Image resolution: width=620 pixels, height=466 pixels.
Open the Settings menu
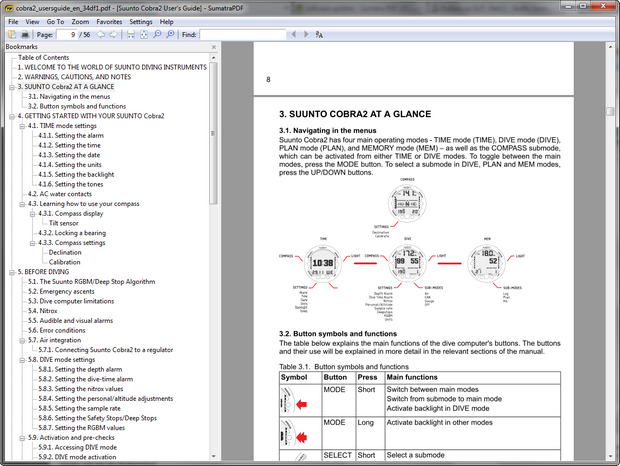(141, 22)
